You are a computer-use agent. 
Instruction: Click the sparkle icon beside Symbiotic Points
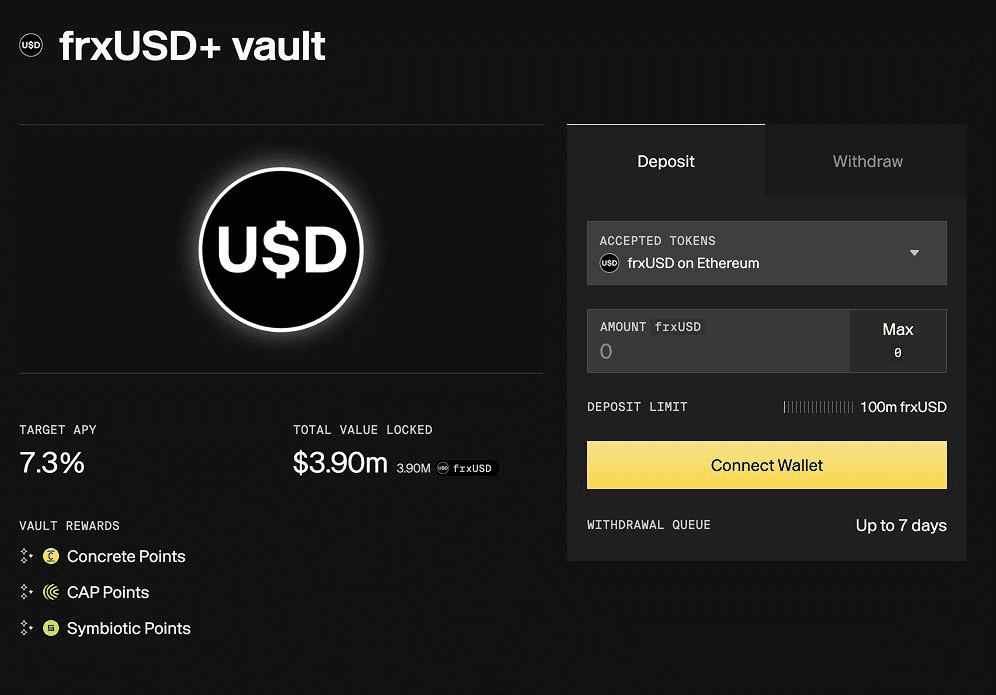pos(27,628)
